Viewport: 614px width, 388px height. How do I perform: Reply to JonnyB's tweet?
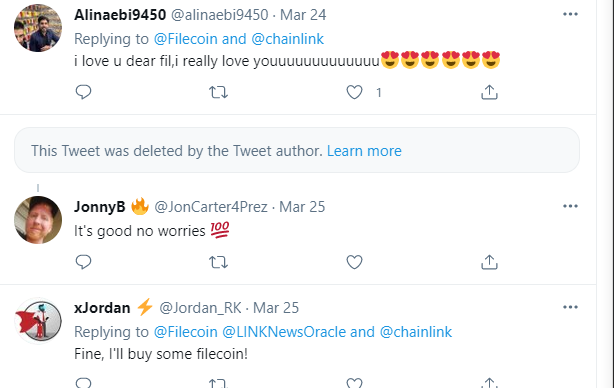coord(83,262)
